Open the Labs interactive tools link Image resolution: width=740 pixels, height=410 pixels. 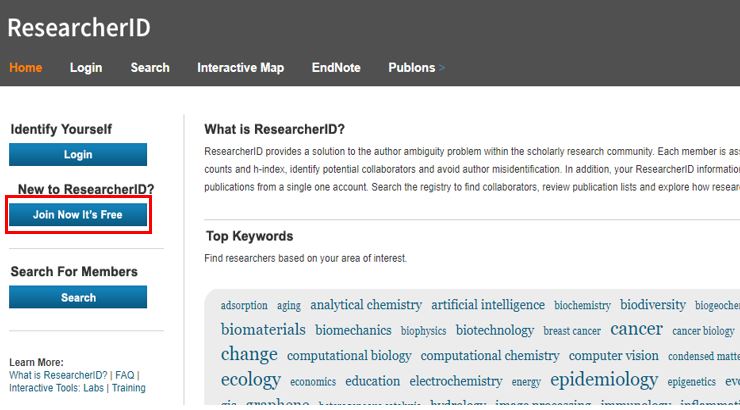pyautogui.click(x=93, y=388)
